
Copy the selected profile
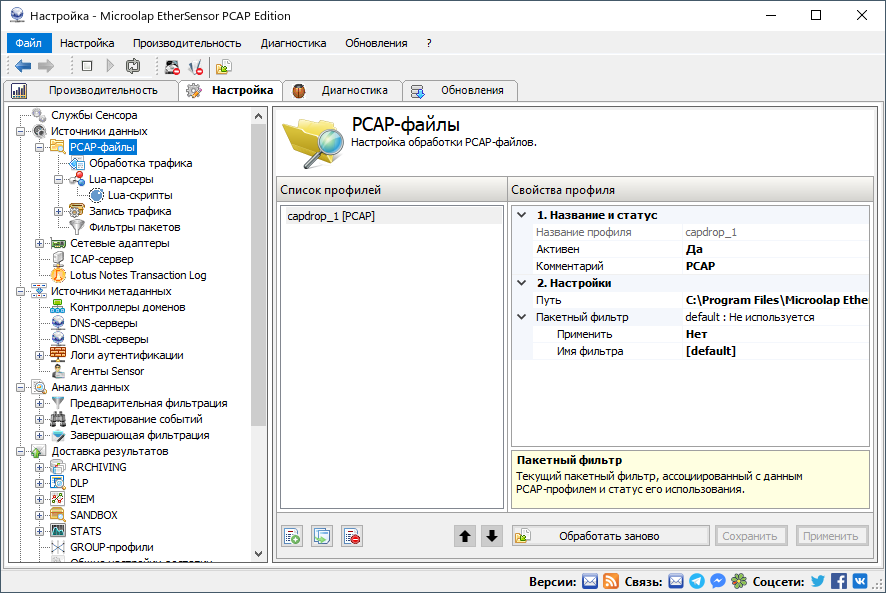[322, 536]
